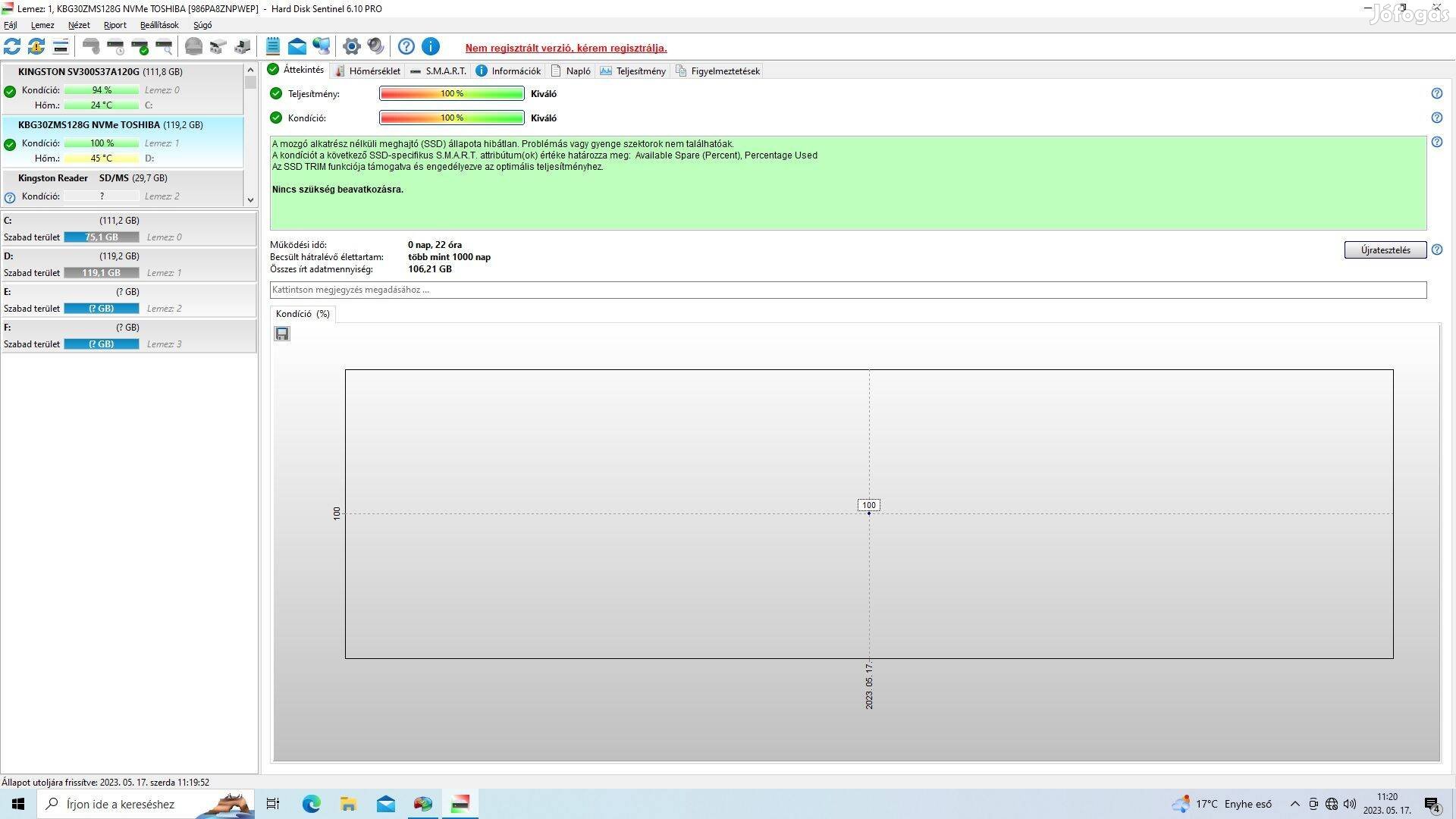
Task: Switch to the Információk tab
Action: [x=508, y=71]
